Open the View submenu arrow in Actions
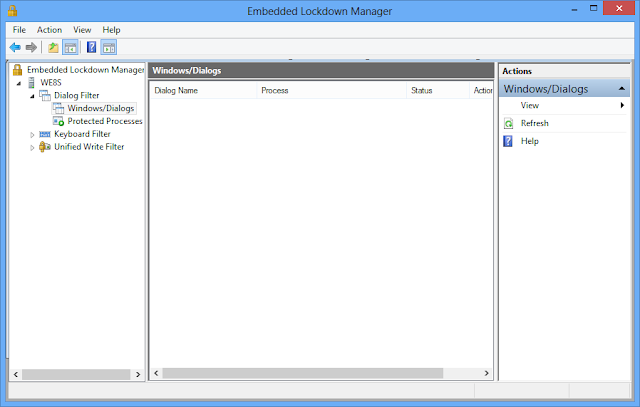The height and width of the screenshot is (407, 640). [x=622, y=105]
